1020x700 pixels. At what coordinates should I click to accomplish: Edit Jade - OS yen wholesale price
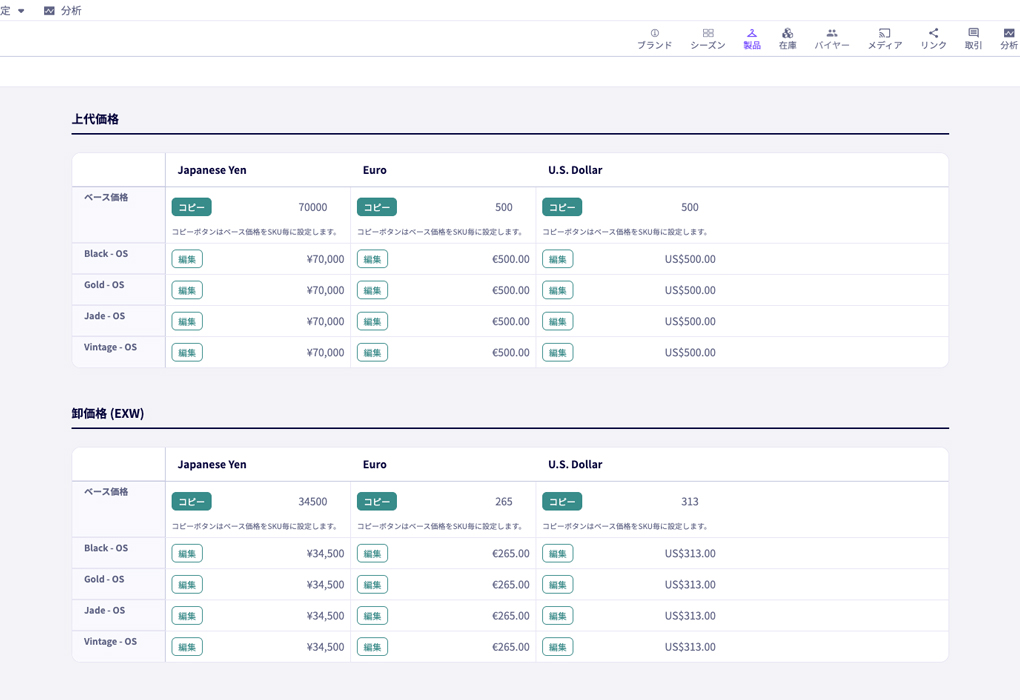[187, 615]
